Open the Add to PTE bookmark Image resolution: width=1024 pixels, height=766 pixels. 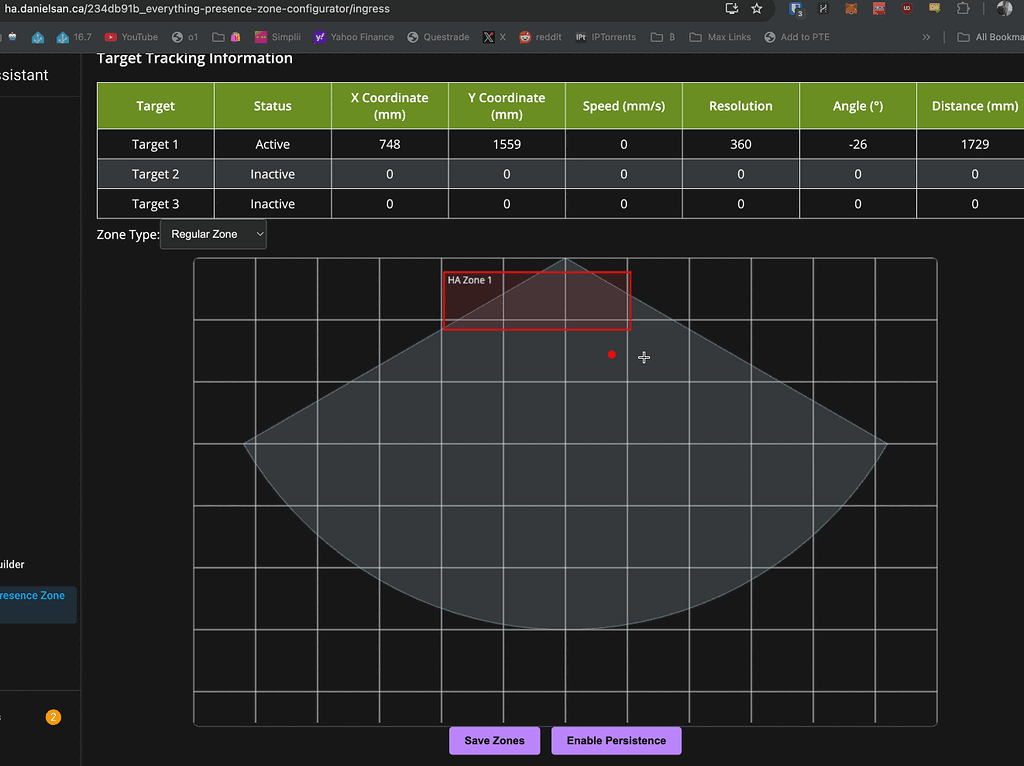coord(796,37)
